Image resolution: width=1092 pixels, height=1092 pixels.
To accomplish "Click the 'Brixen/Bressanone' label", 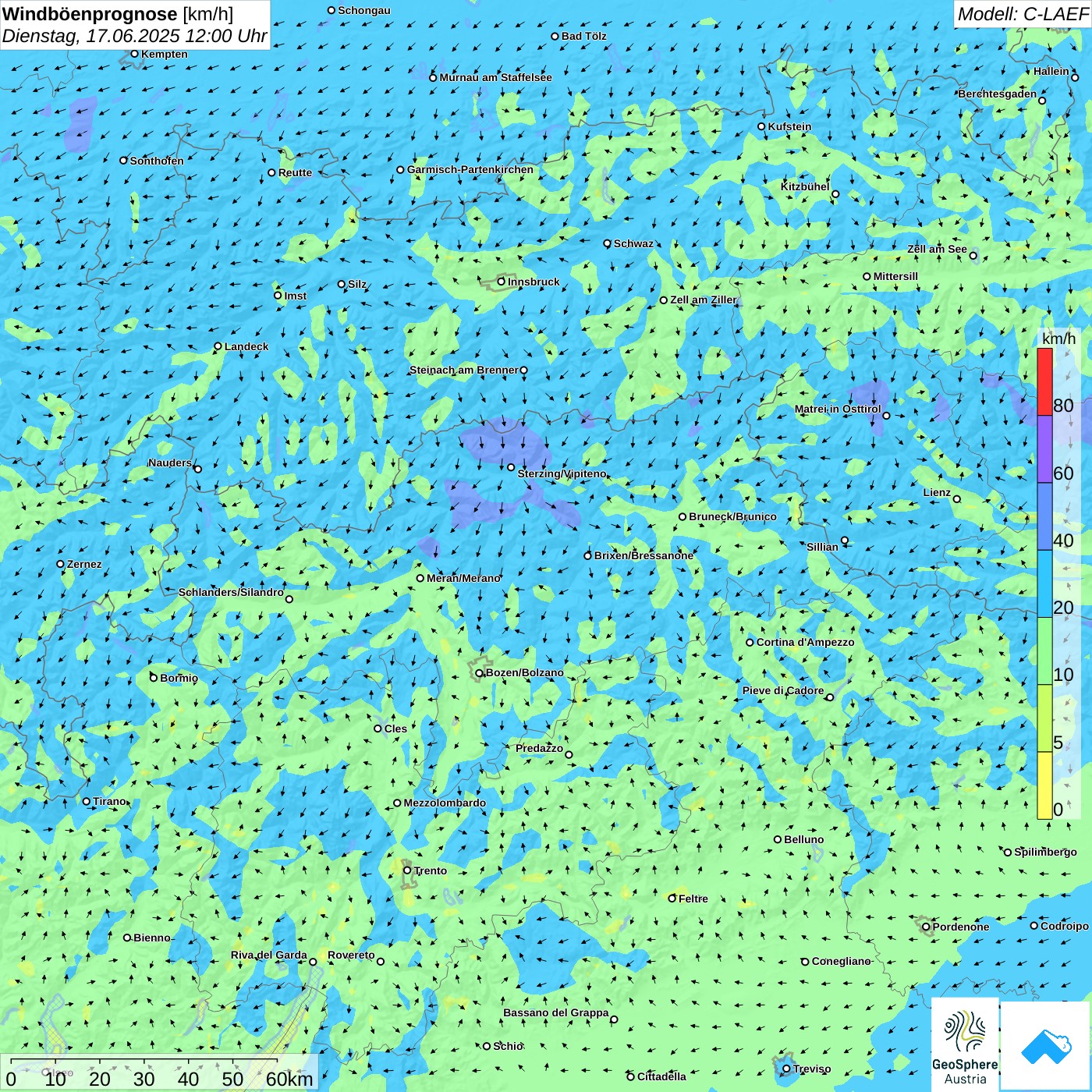I will click(643, 555).
